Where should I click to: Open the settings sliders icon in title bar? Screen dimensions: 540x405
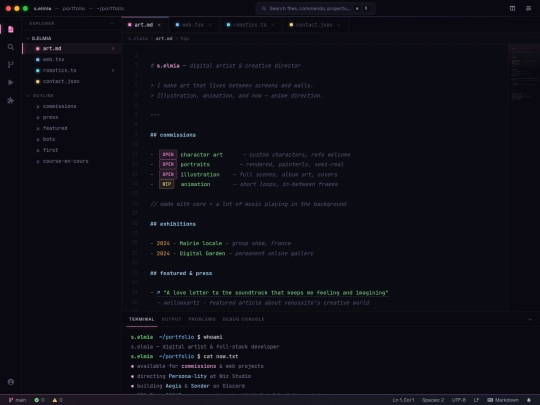pos(529,8)
